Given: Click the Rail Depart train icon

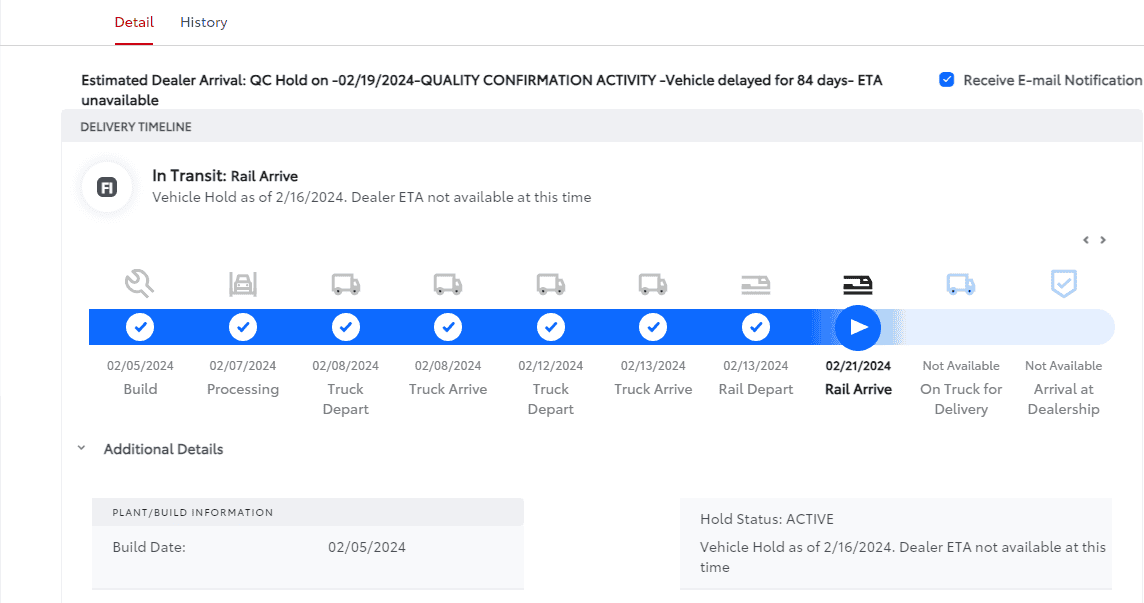Looking at the screenshot, I should coord(756,285).
